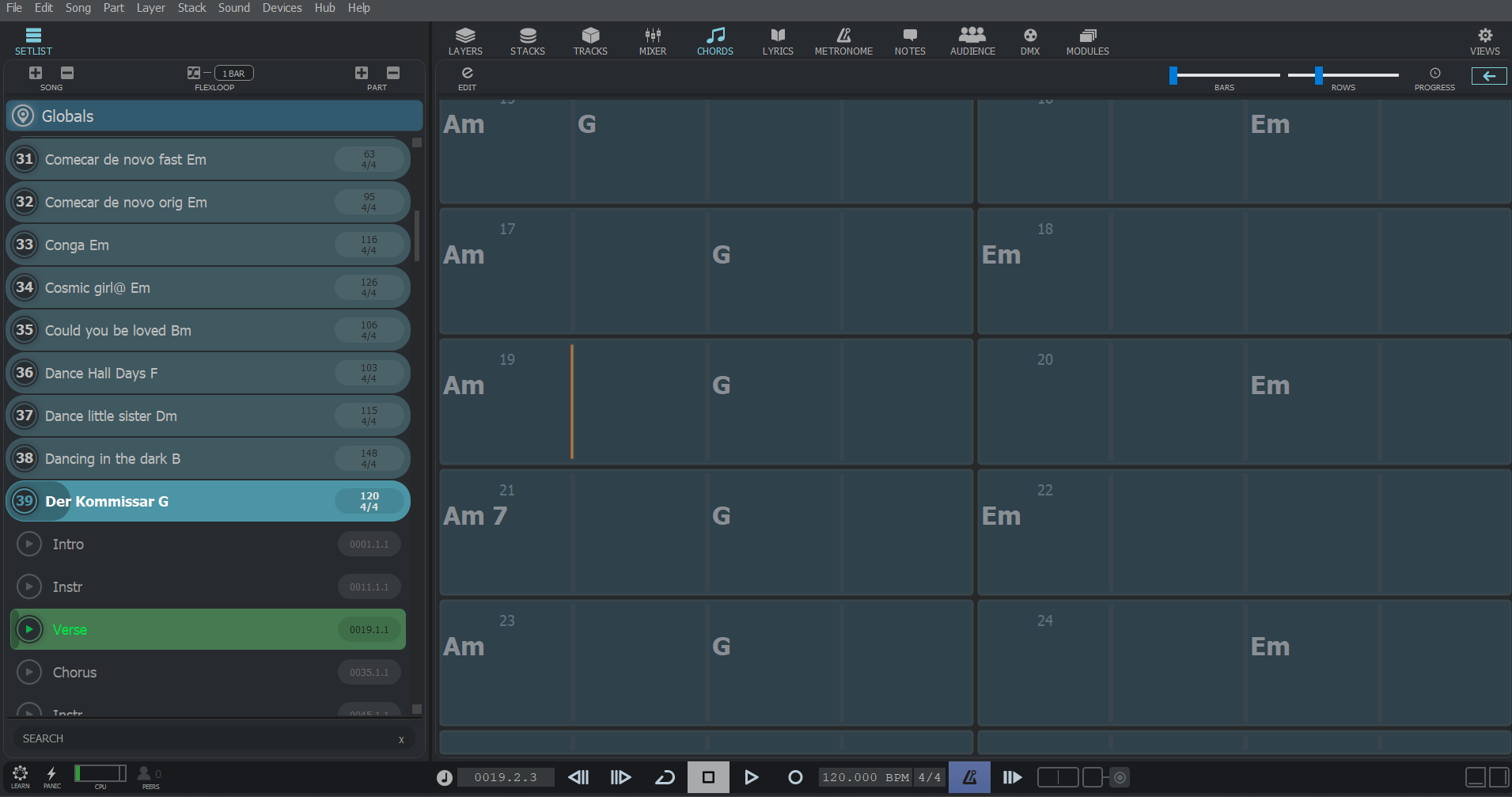
Task: Open the Modules view
Action: point(1088,41)
